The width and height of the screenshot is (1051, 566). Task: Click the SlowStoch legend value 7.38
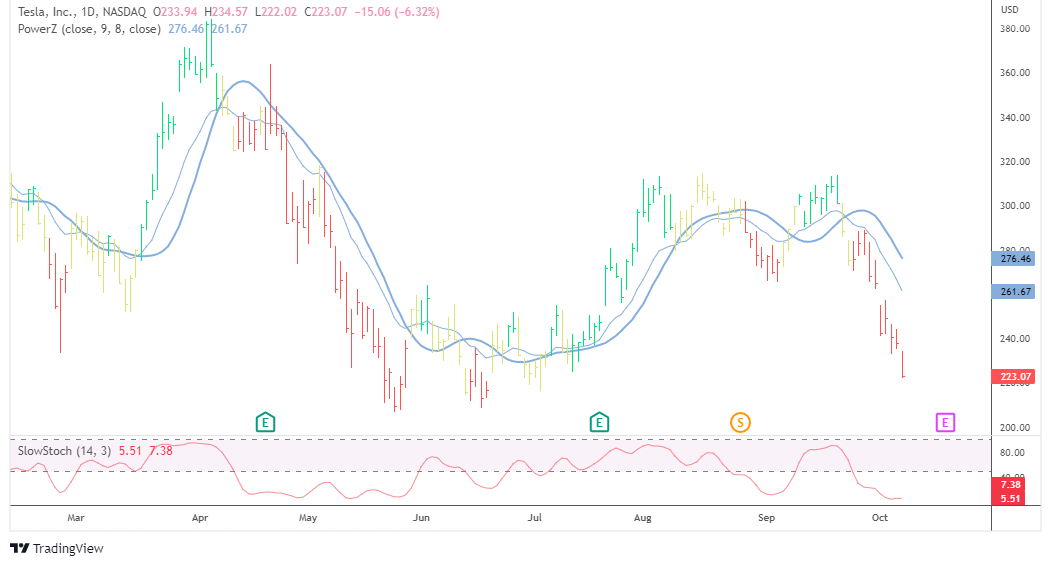[161, 451]
